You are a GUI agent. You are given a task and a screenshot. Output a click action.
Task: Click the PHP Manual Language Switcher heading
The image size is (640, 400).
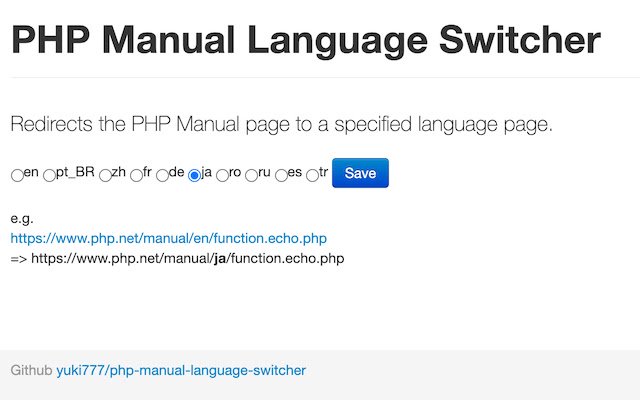(x=306, y=41)
